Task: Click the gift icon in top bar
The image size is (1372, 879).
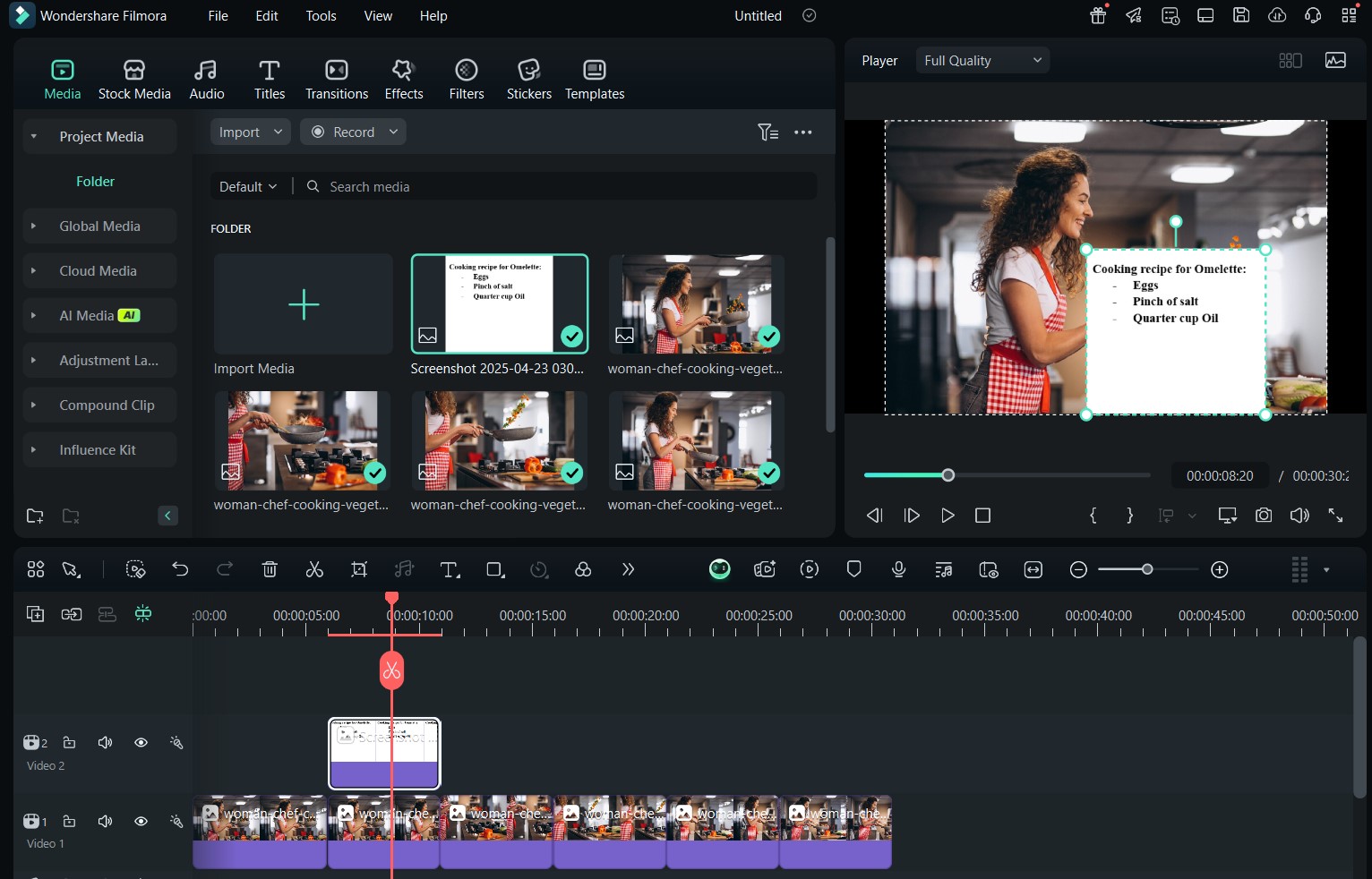Action: pos(1098,15)
